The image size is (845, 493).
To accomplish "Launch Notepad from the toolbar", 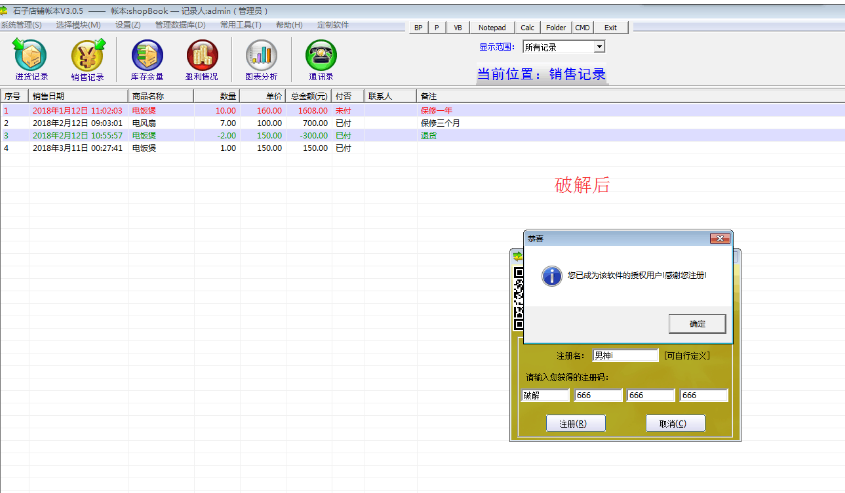I will pos(492,27).
